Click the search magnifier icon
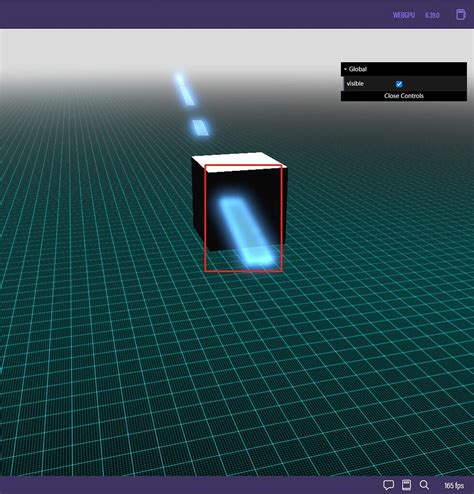Screen dimensions: 474x494 [424, 485]
